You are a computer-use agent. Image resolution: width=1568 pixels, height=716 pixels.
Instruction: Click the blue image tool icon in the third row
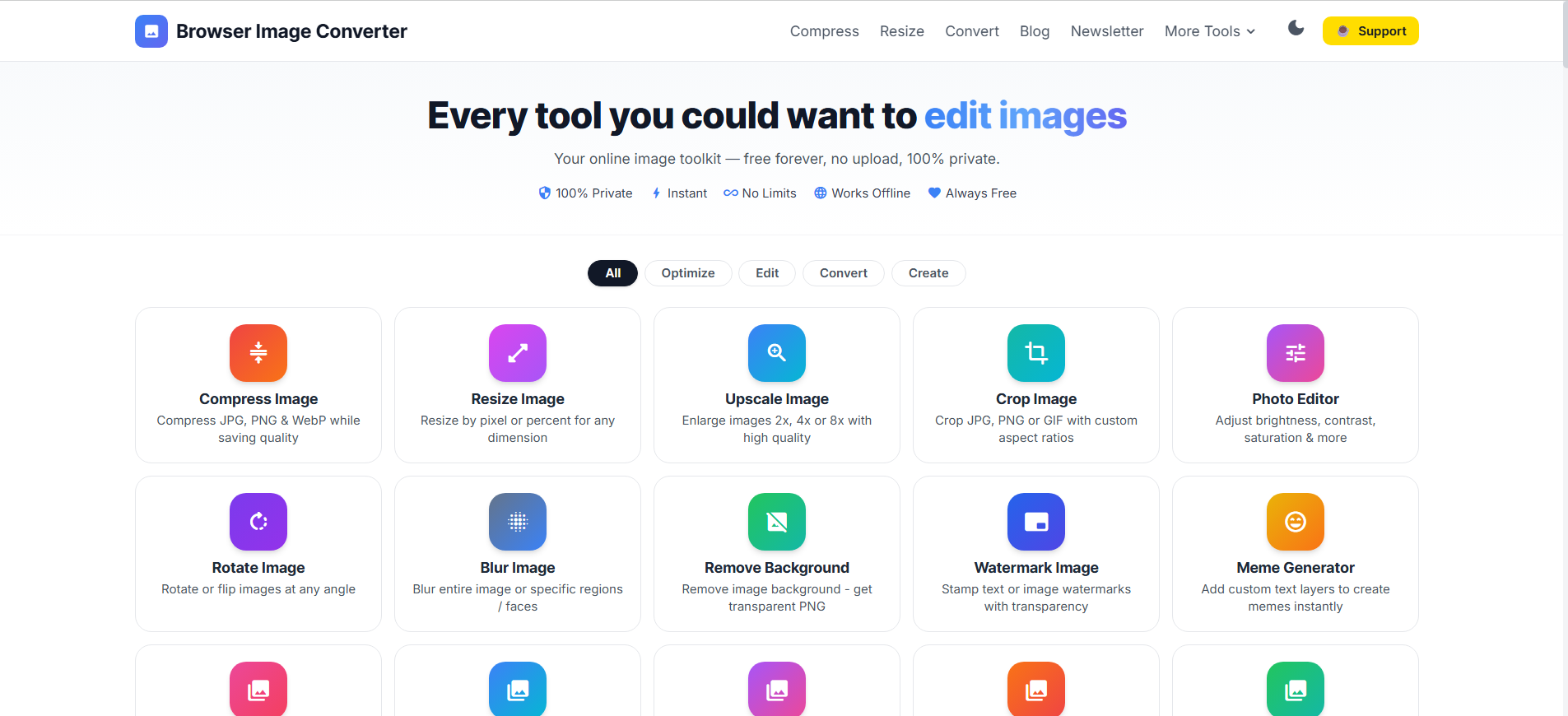pyautogui.click(x=518, y=689)
